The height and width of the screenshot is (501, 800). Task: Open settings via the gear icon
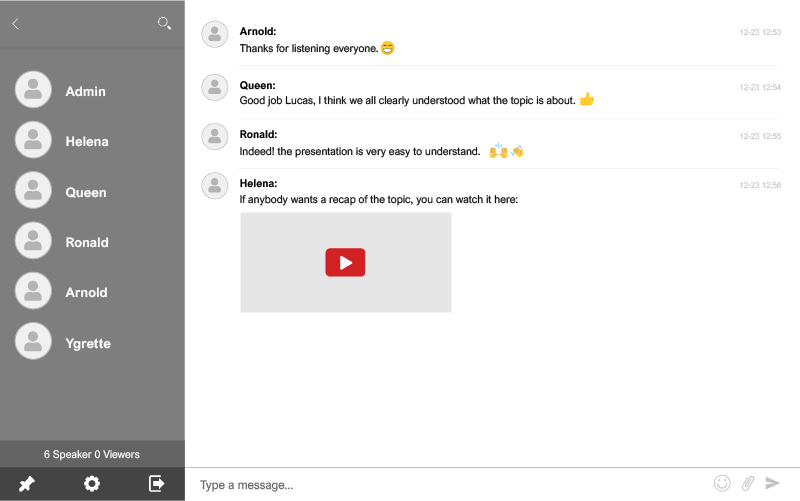(x=92, y=484)
